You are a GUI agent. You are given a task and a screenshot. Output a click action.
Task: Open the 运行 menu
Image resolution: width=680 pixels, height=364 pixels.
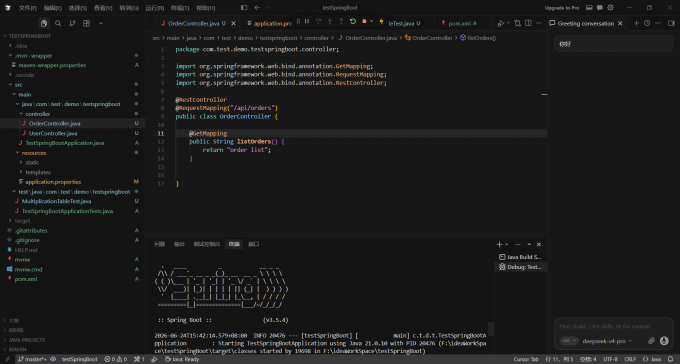pyautogui.click(x=154, y=8)
